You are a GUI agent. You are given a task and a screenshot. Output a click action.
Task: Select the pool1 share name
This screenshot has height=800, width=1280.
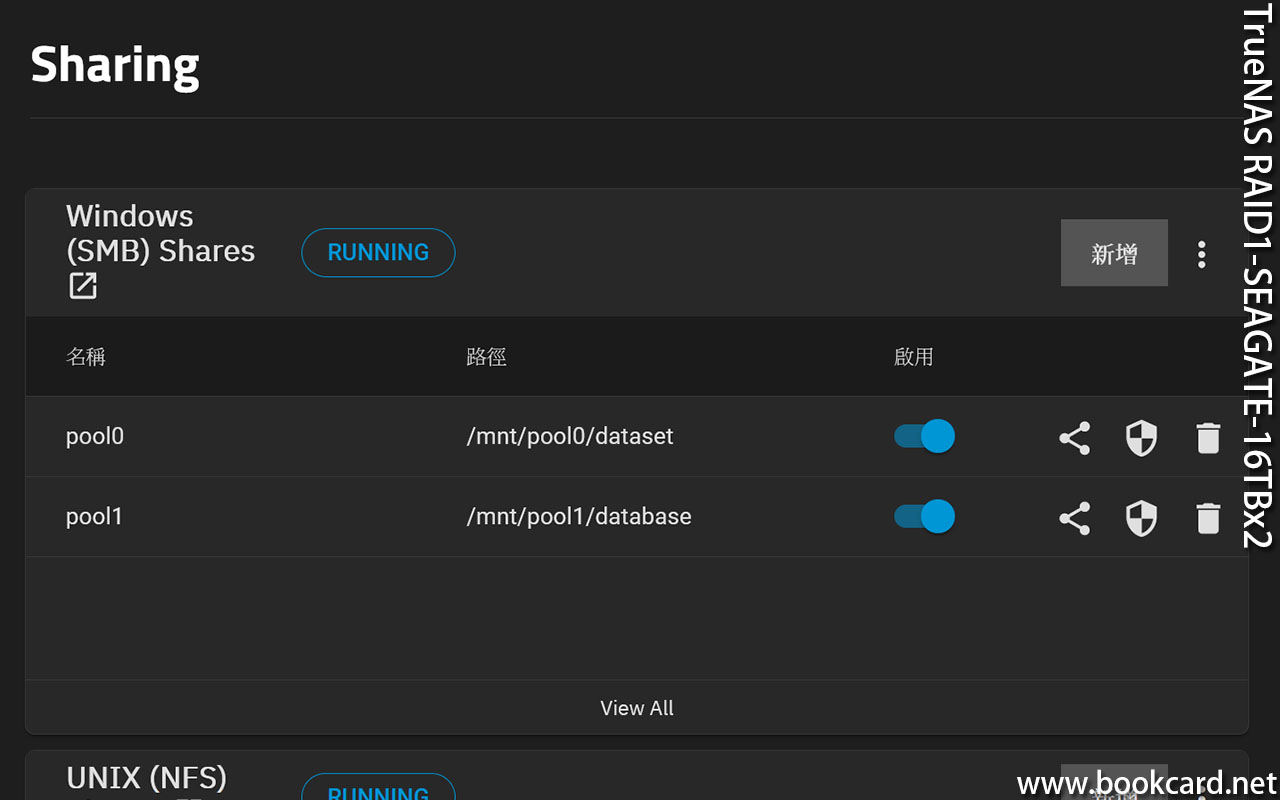click(94, 517)
